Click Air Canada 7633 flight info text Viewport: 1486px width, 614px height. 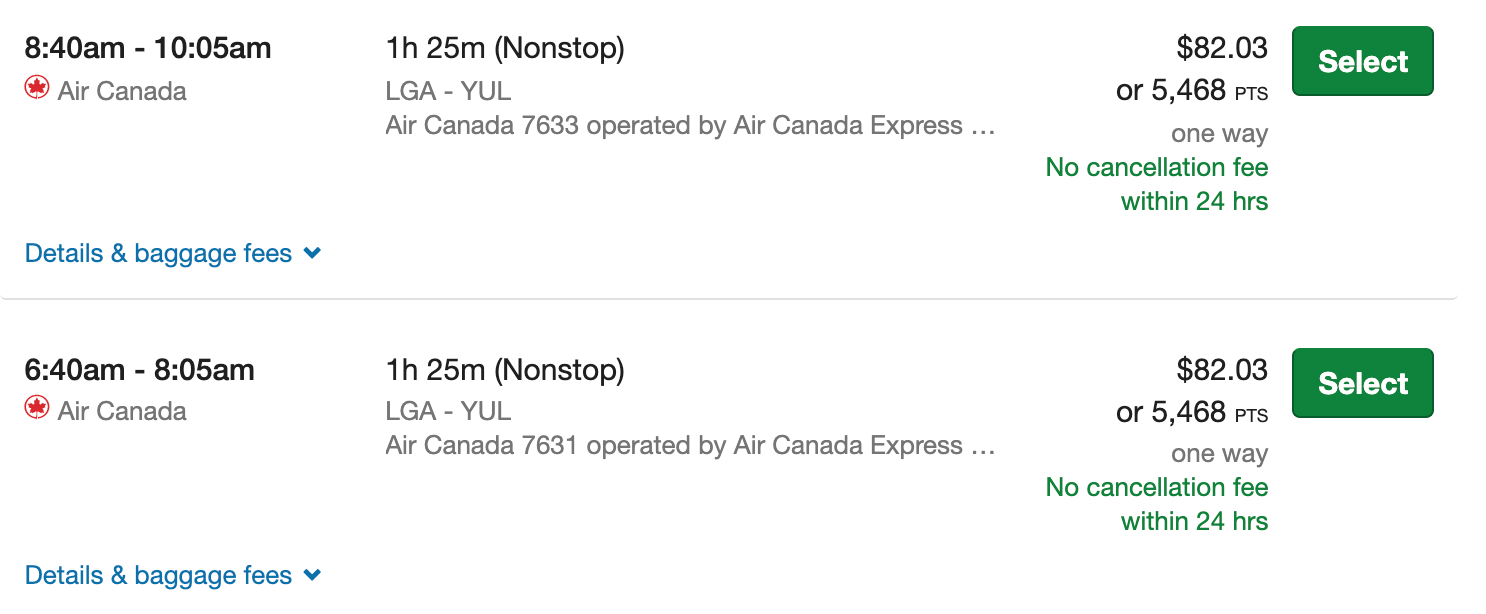(x=690, y=126)
